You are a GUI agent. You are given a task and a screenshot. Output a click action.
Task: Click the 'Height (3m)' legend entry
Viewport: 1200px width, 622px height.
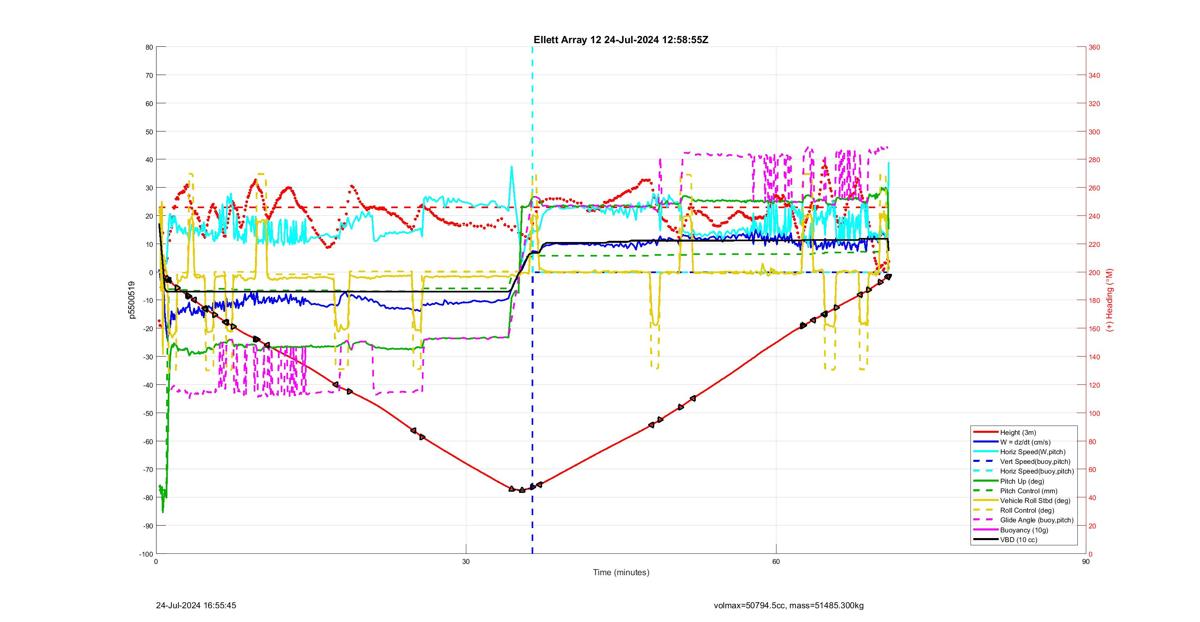[1018, 432]
